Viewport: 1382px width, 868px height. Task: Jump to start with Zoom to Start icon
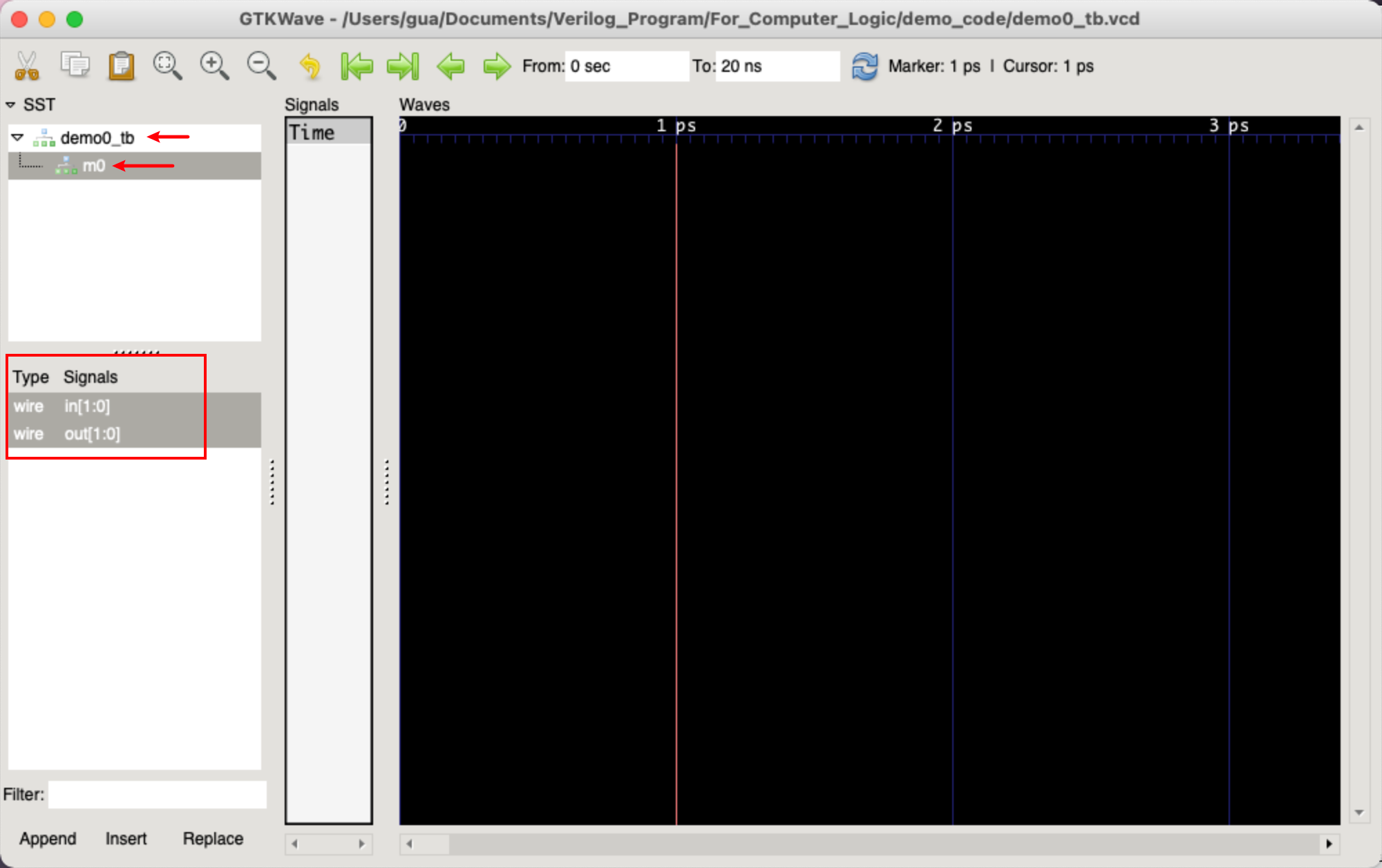[x=357, y=66]
